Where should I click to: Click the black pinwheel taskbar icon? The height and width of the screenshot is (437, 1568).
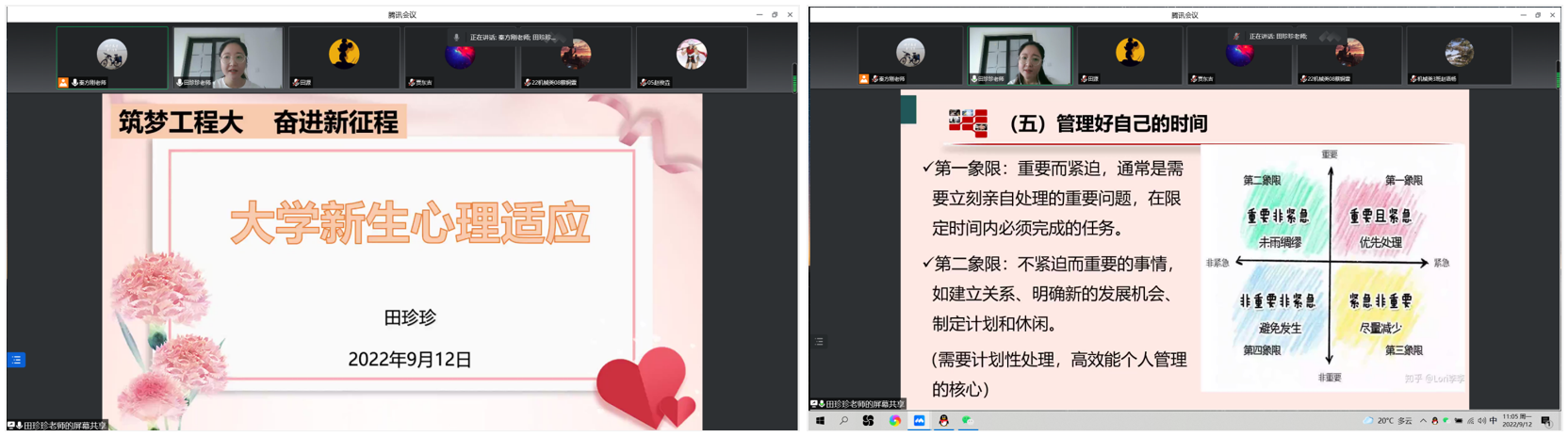click(869, 421)
